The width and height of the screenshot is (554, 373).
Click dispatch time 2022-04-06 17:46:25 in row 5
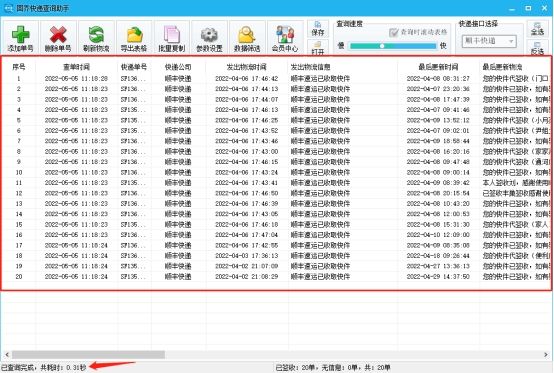(x=246, y=120)
